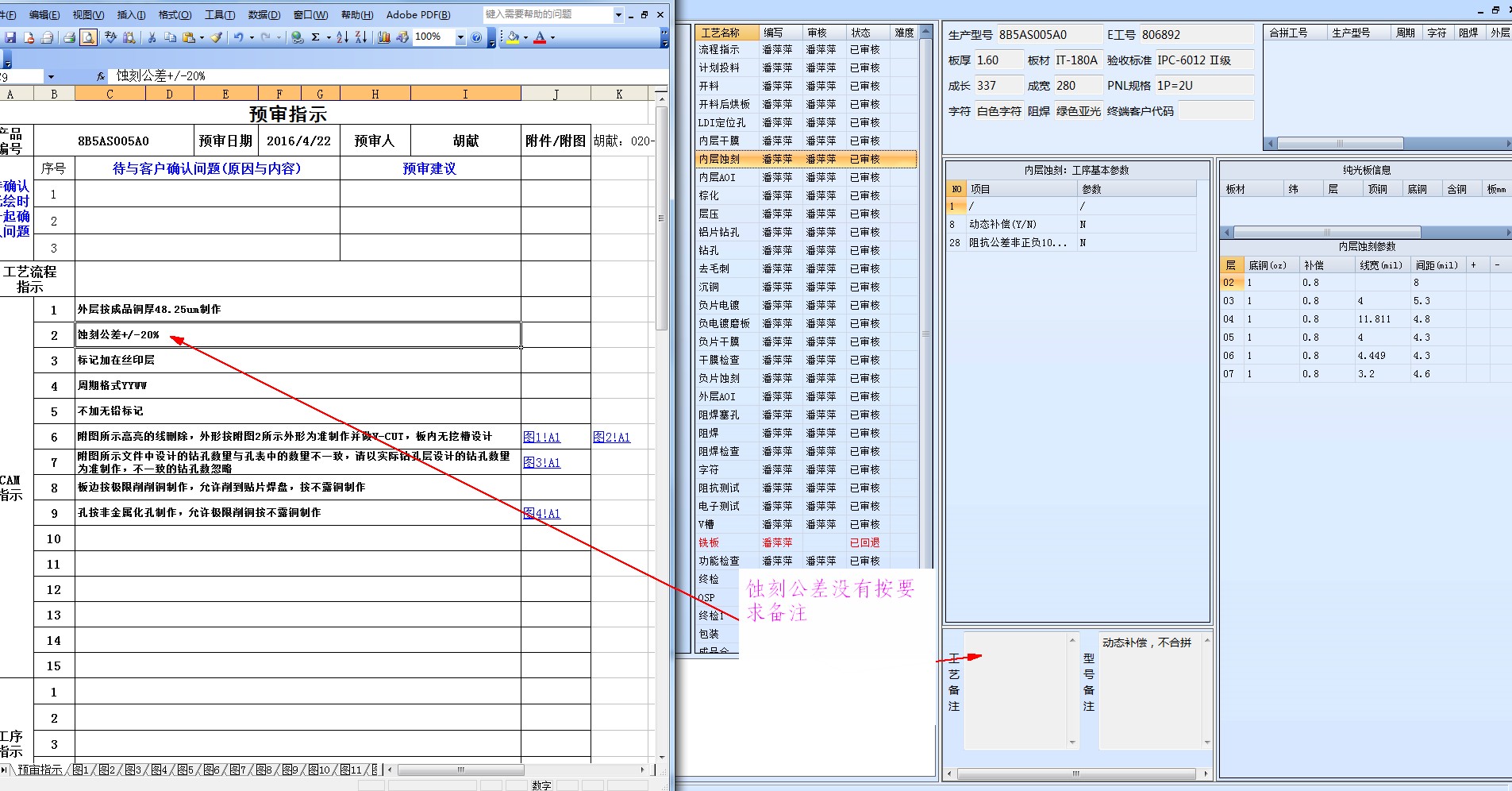Screen dimensions: 1512x791
Task: Toggle the Print Preview icon
Action: [88, 37]
